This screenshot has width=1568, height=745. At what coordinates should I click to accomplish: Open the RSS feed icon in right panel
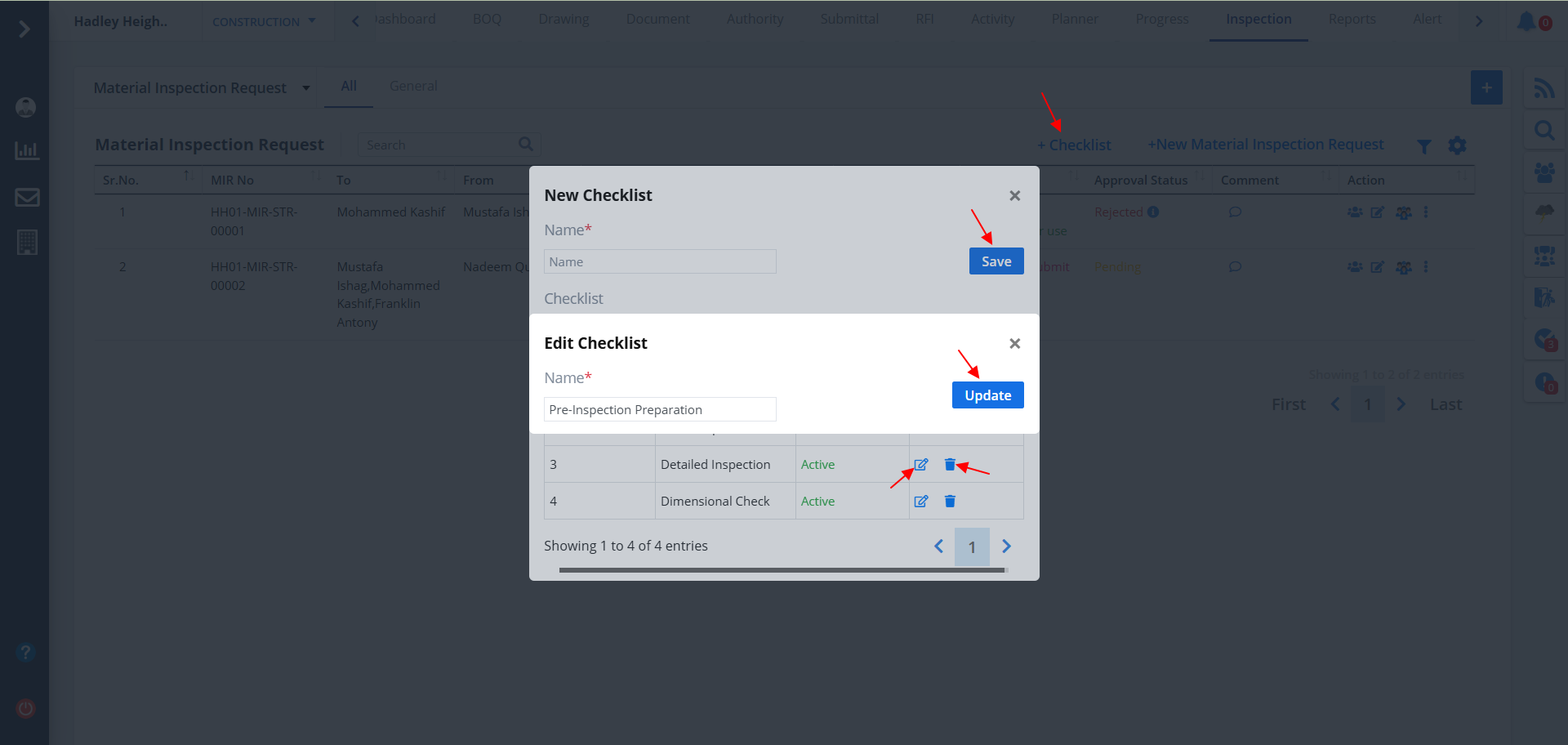(x=1543, y=88)
